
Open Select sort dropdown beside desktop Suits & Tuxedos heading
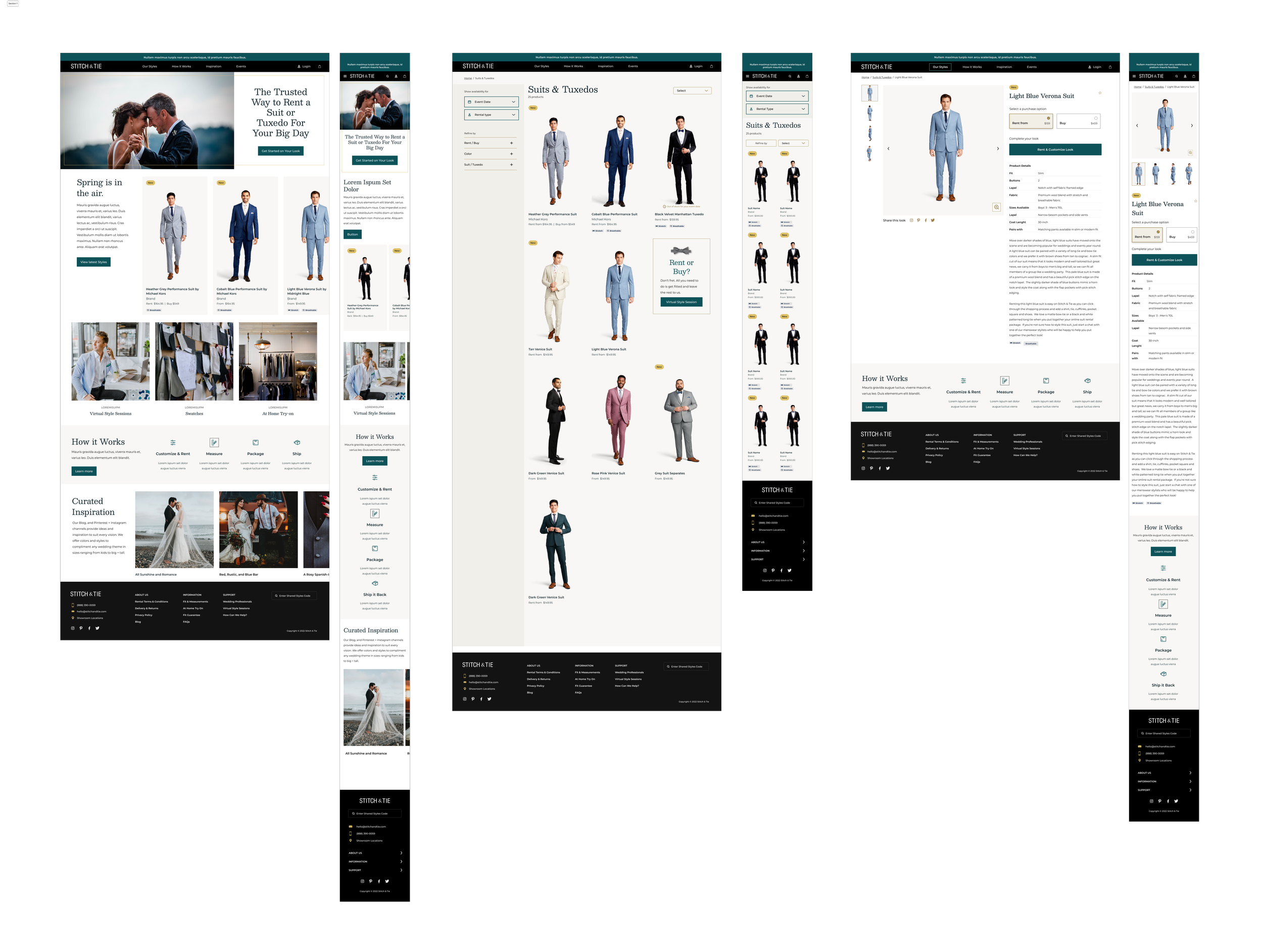coord(692,91)
